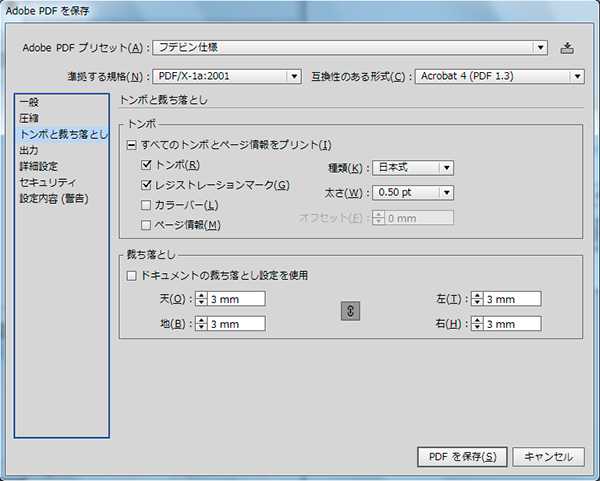Click the PDF を保存 button
Image resolution: width=600 pixels, height=481 pixels.
462,457
